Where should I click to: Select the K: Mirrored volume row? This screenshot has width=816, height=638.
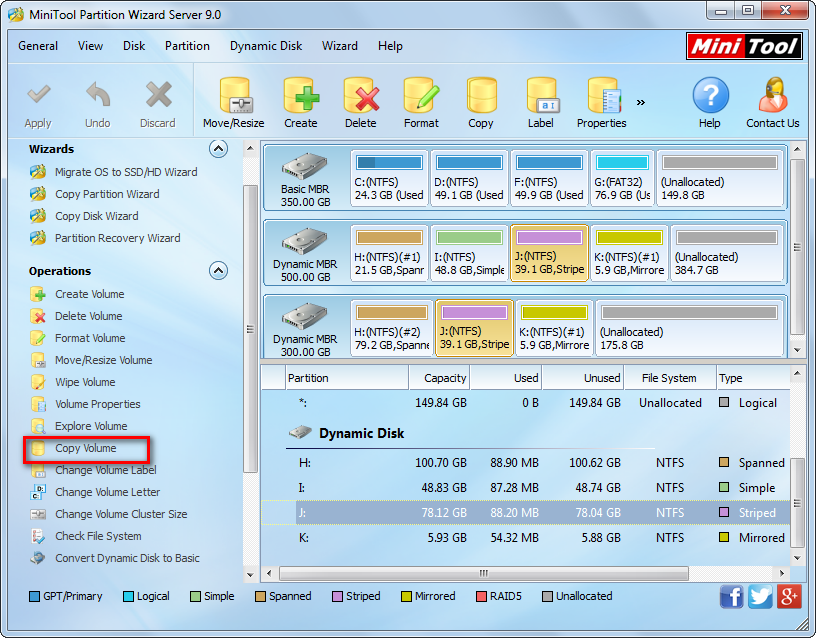(526, 538)
